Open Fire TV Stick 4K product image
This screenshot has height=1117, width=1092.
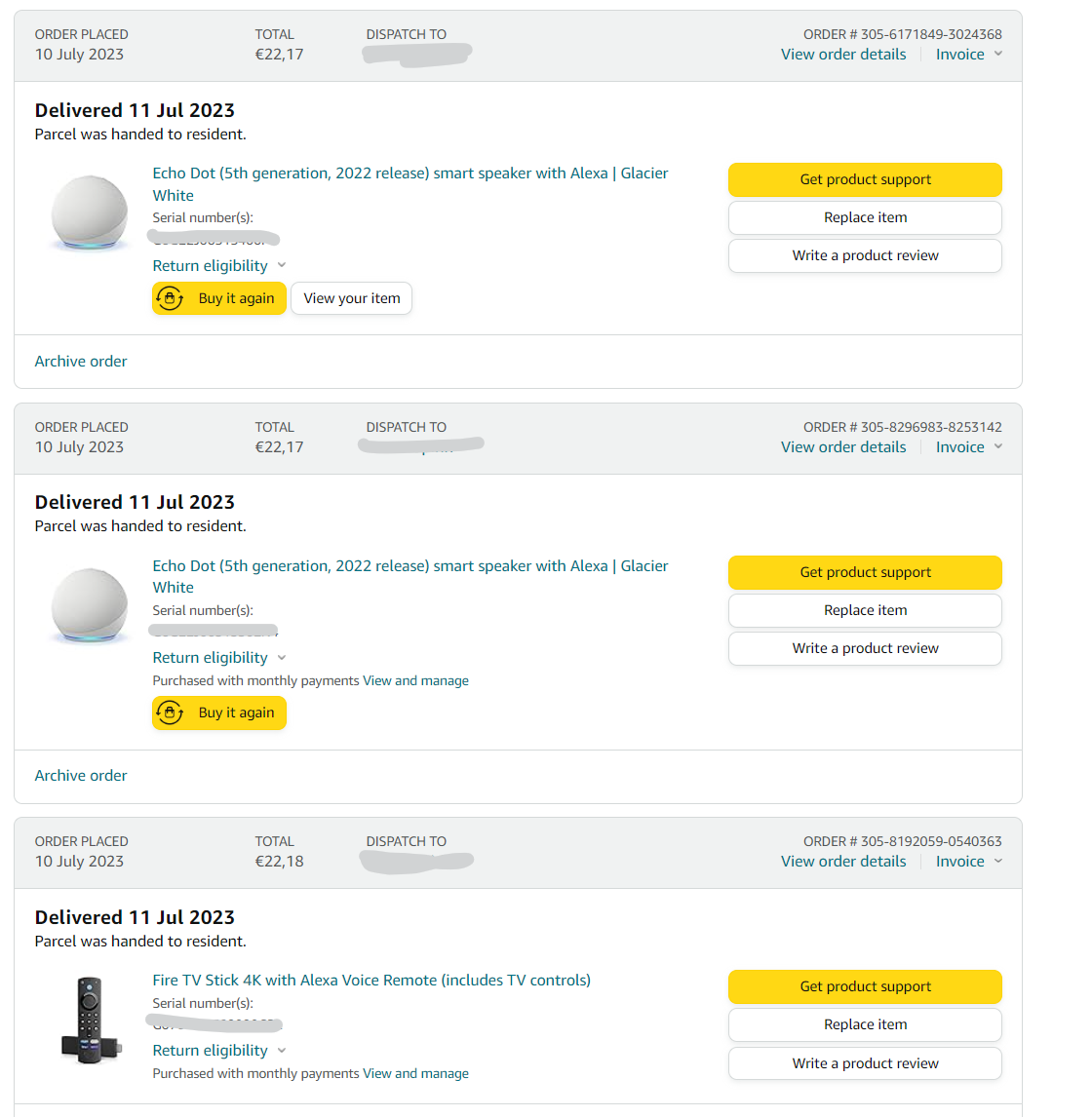click(x=89, y=1021)
